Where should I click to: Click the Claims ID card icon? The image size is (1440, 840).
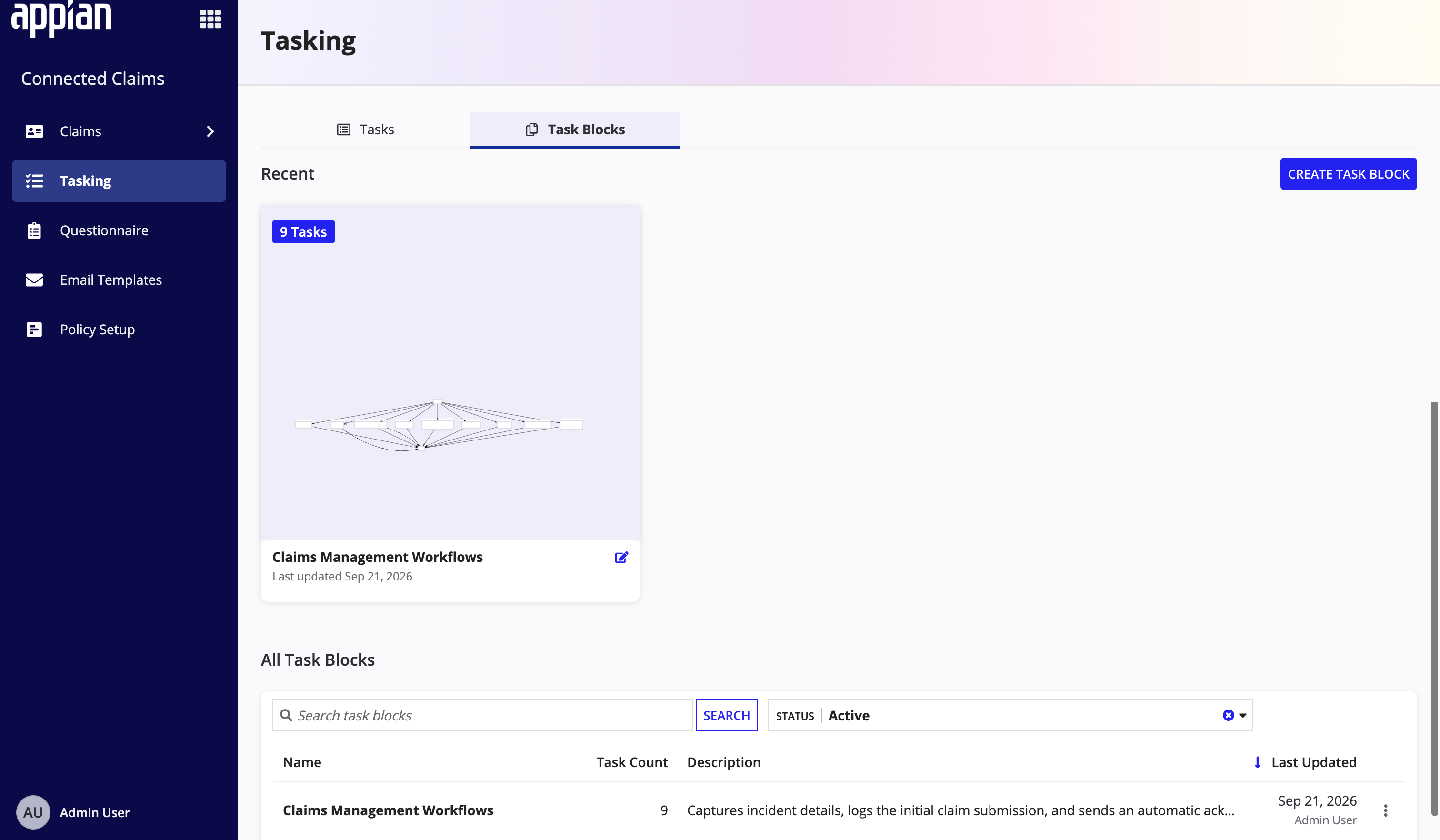pos(34,131)
